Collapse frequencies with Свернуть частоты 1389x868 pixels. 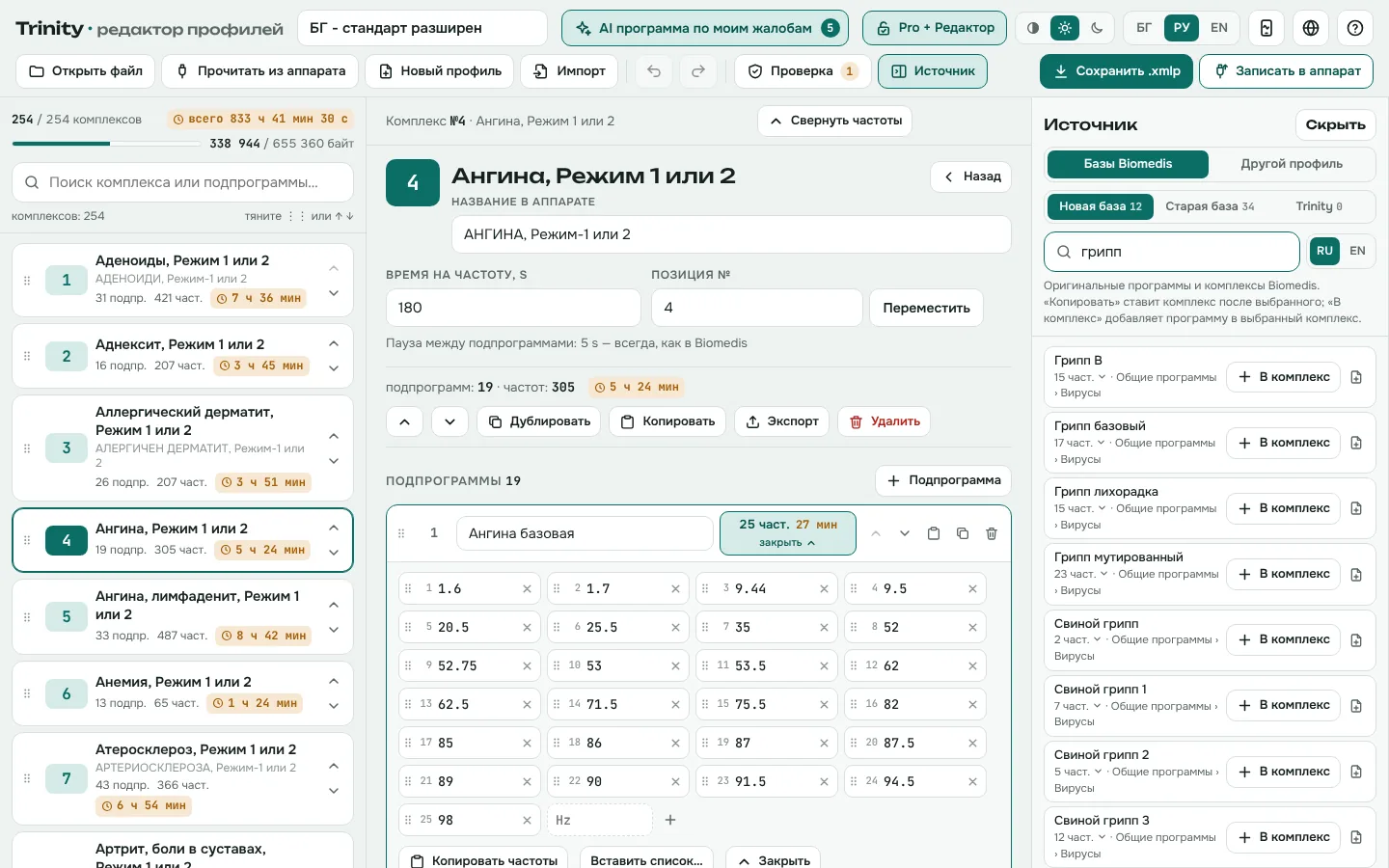click(835, 121)
